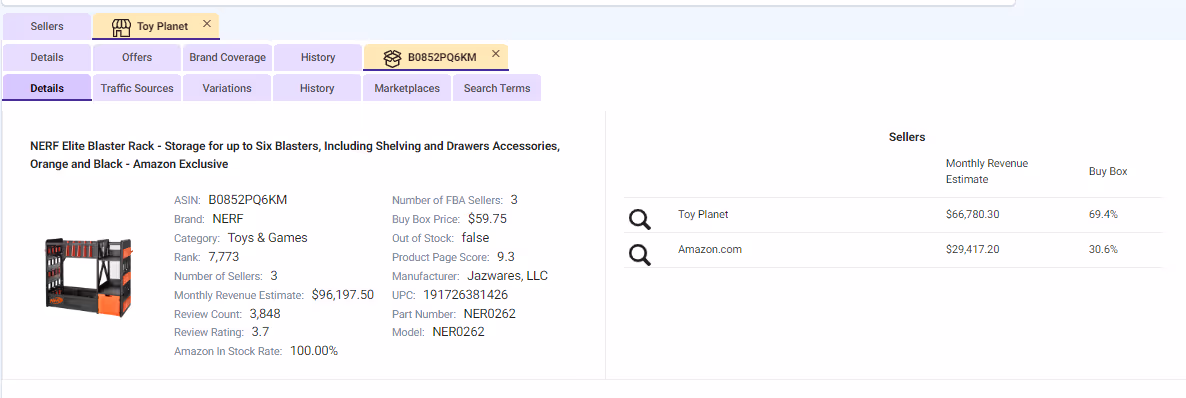The width and height of the screenshot is (1186, 398).
Task: Click the Buy Box Price value $59.75
Action: click(x=487, y=219)
